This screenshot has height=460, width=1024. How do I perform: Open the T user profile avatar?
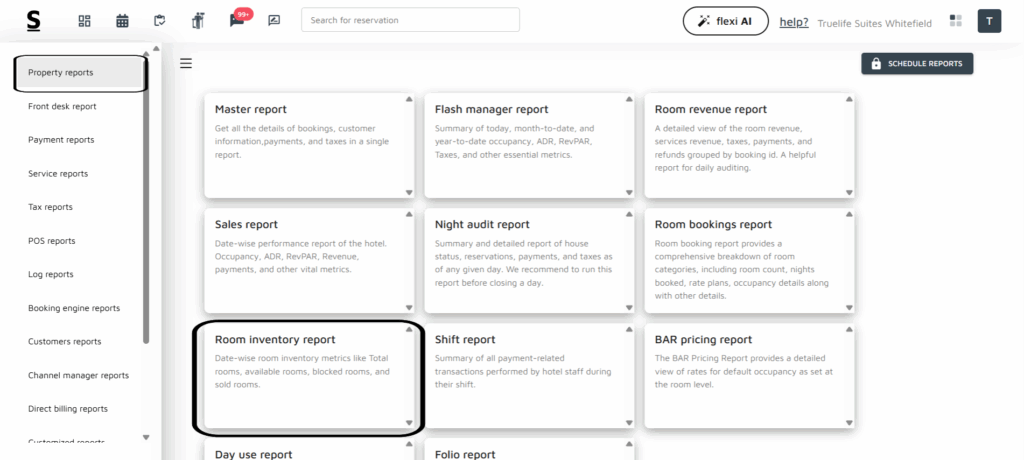tap(989, 21)
